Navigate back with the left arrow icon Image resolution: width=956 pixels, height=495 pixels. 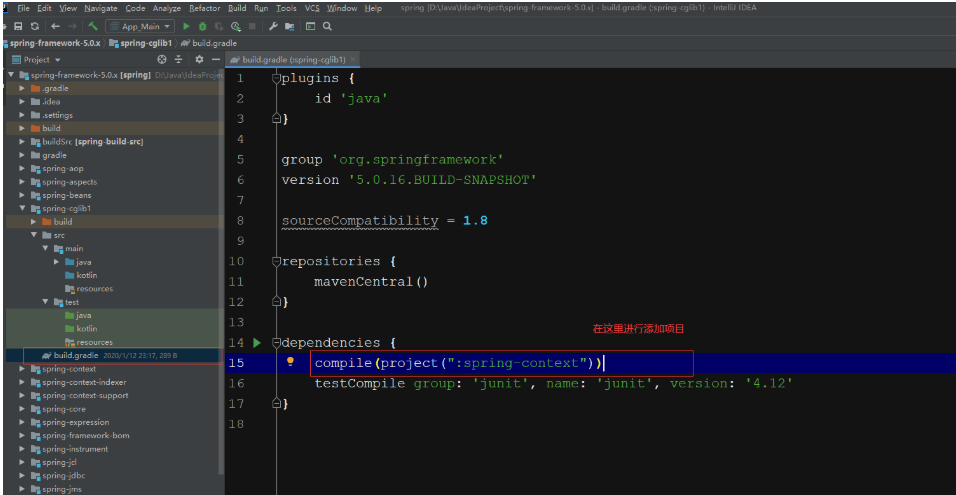(55, 26)
